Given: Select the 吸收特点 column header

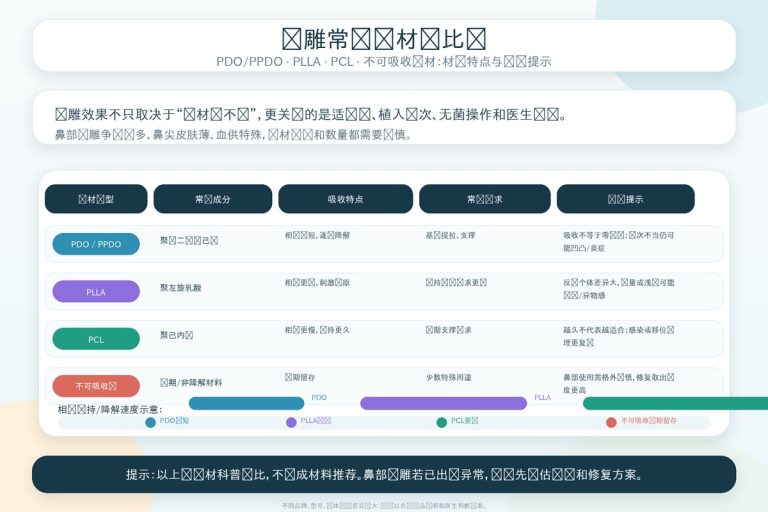Looking at the screenshot, I should [345, 199].
